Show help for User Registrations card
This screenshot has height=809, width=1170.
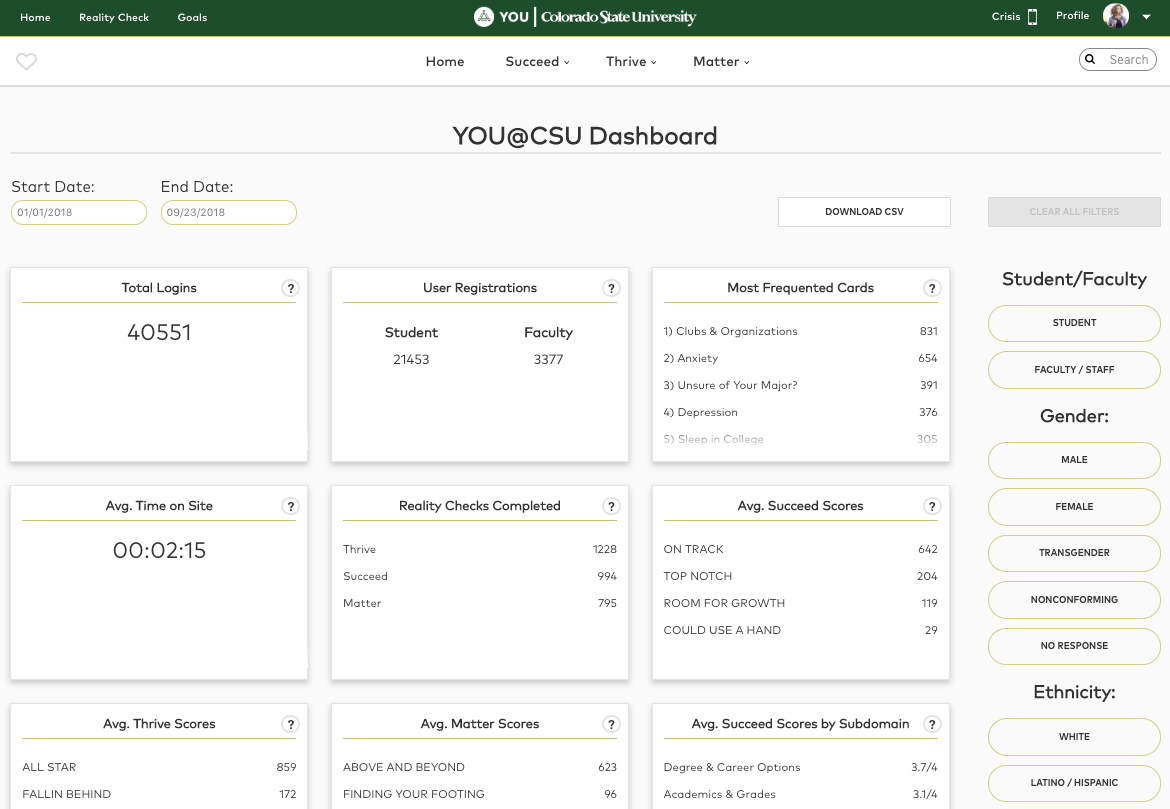point(611,288)
